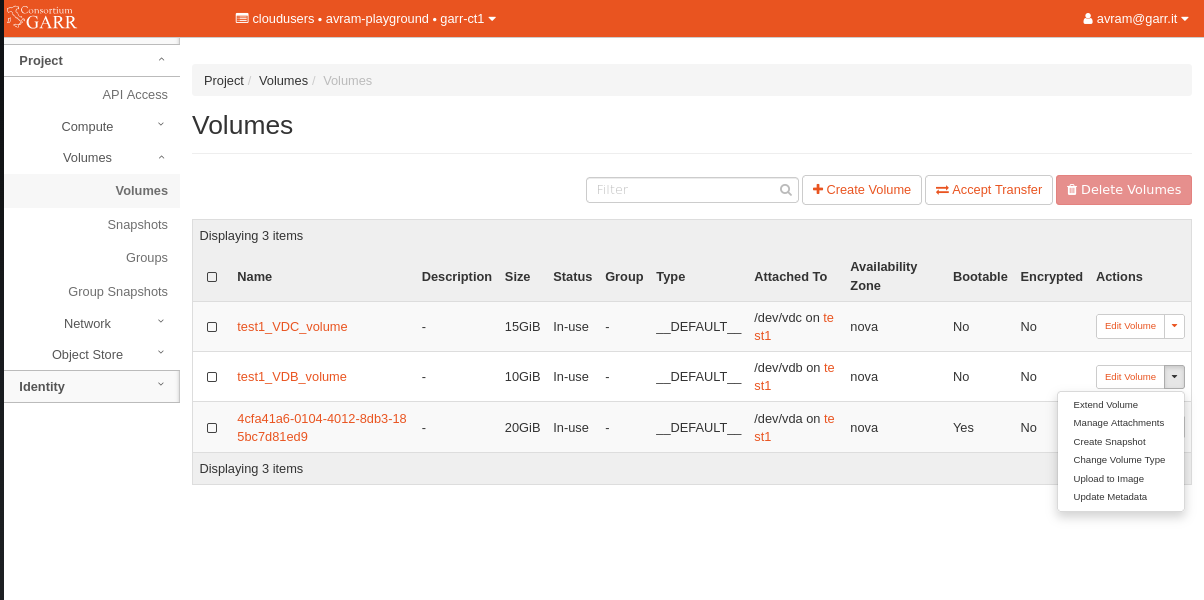This screenshot has height=600, width=1204.
Task: Check the box for test1_VDB_volume
Action: point(212,377)
